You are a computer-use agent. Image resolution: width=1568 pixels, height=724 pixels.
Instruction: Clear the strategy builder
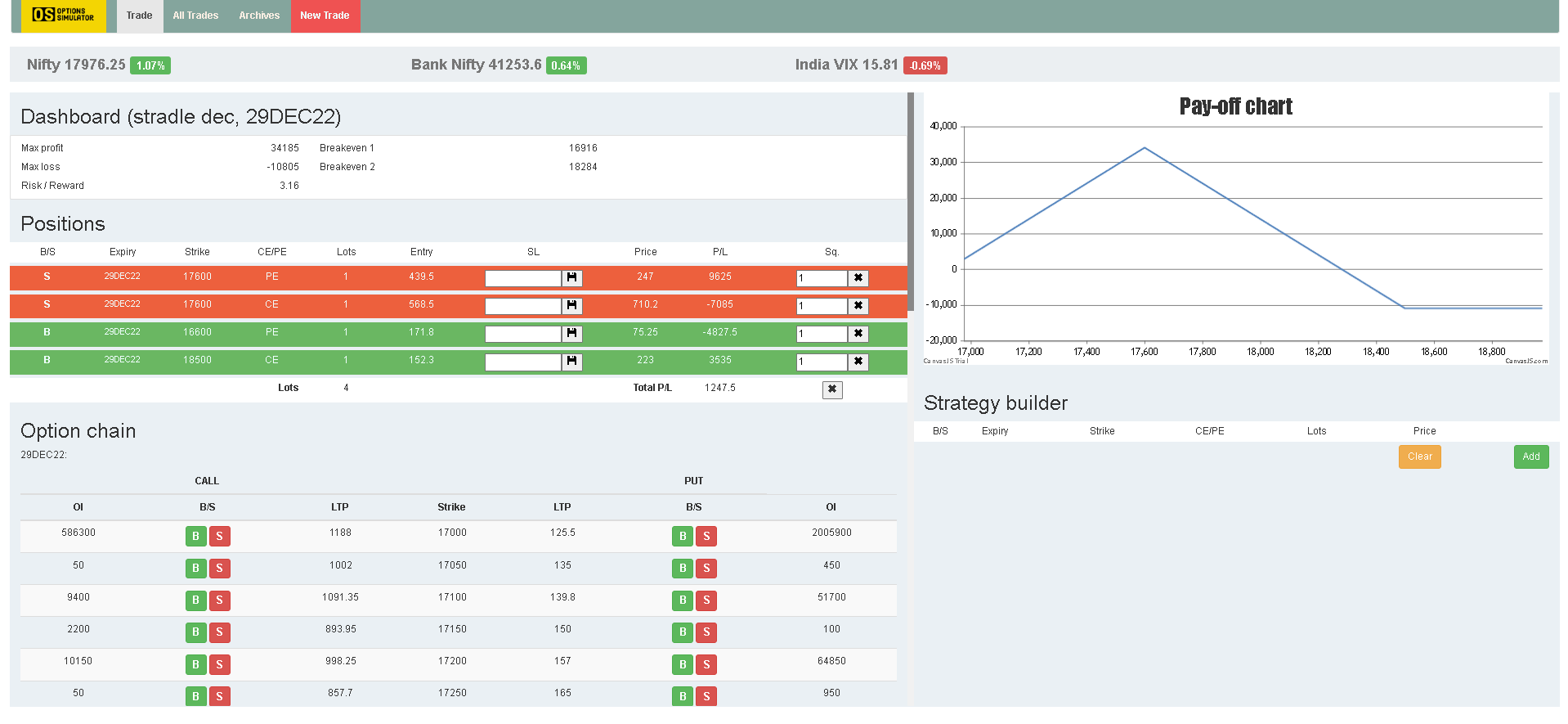[x=1420, y=456]
